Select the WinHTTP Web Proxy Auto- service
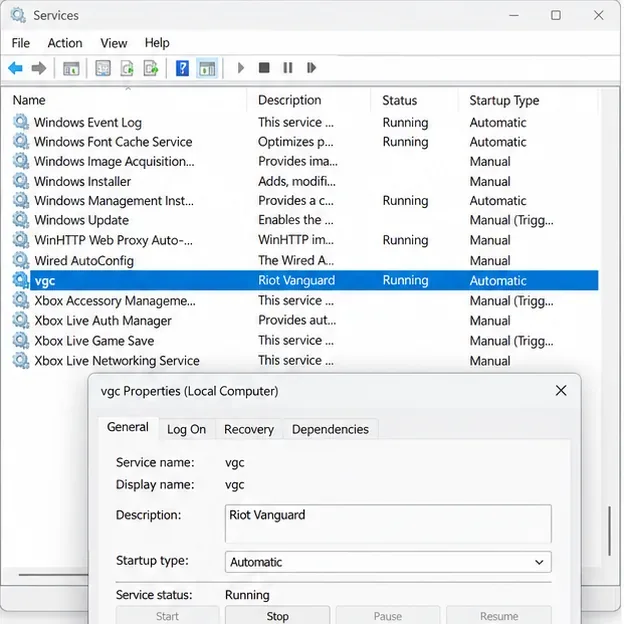Image resolution: width=624 pixels, height=624 pixels. pyautogui.click(x=113, y=240)
